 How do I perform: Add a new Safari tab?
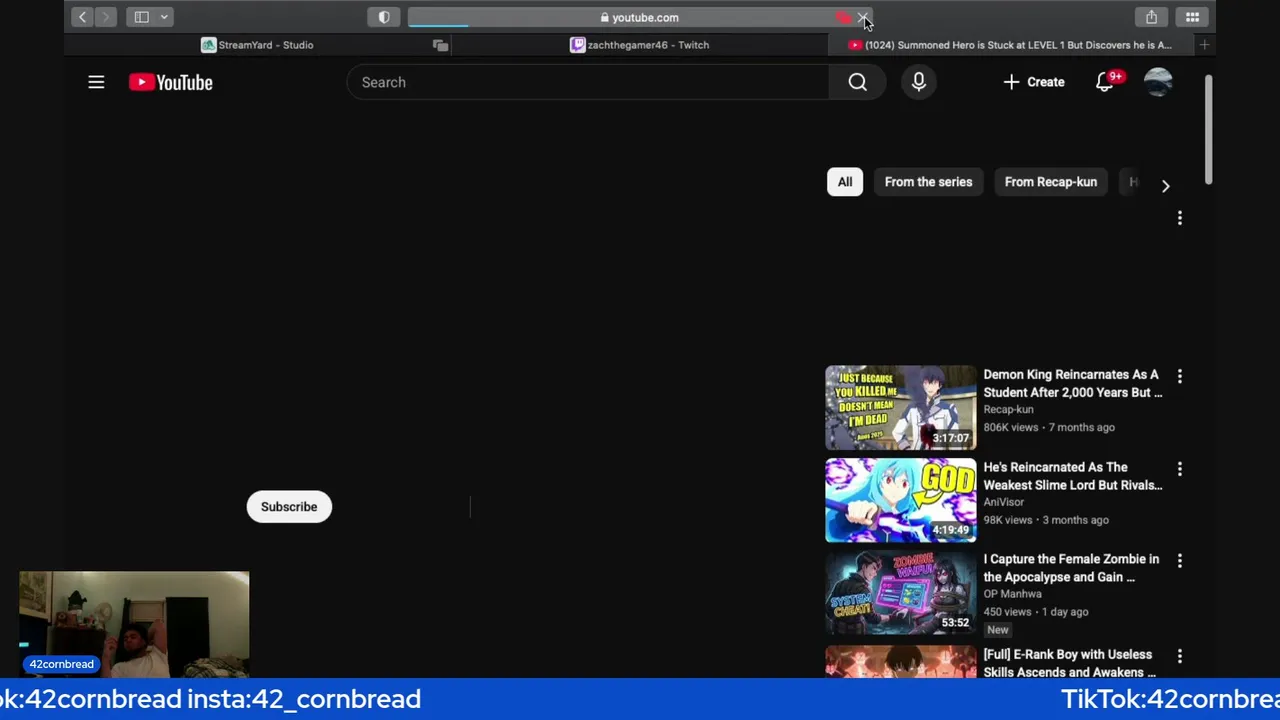pos(1204,45)
